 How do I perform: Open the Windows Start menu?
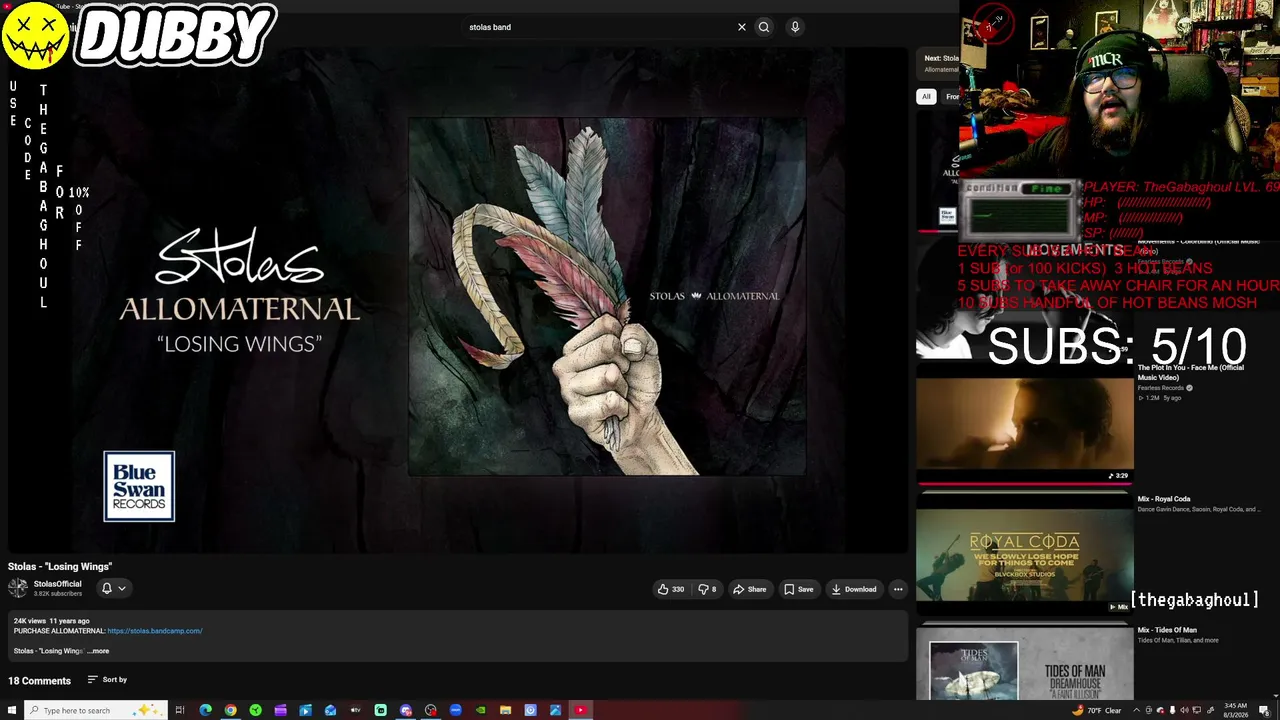(12, 710)
